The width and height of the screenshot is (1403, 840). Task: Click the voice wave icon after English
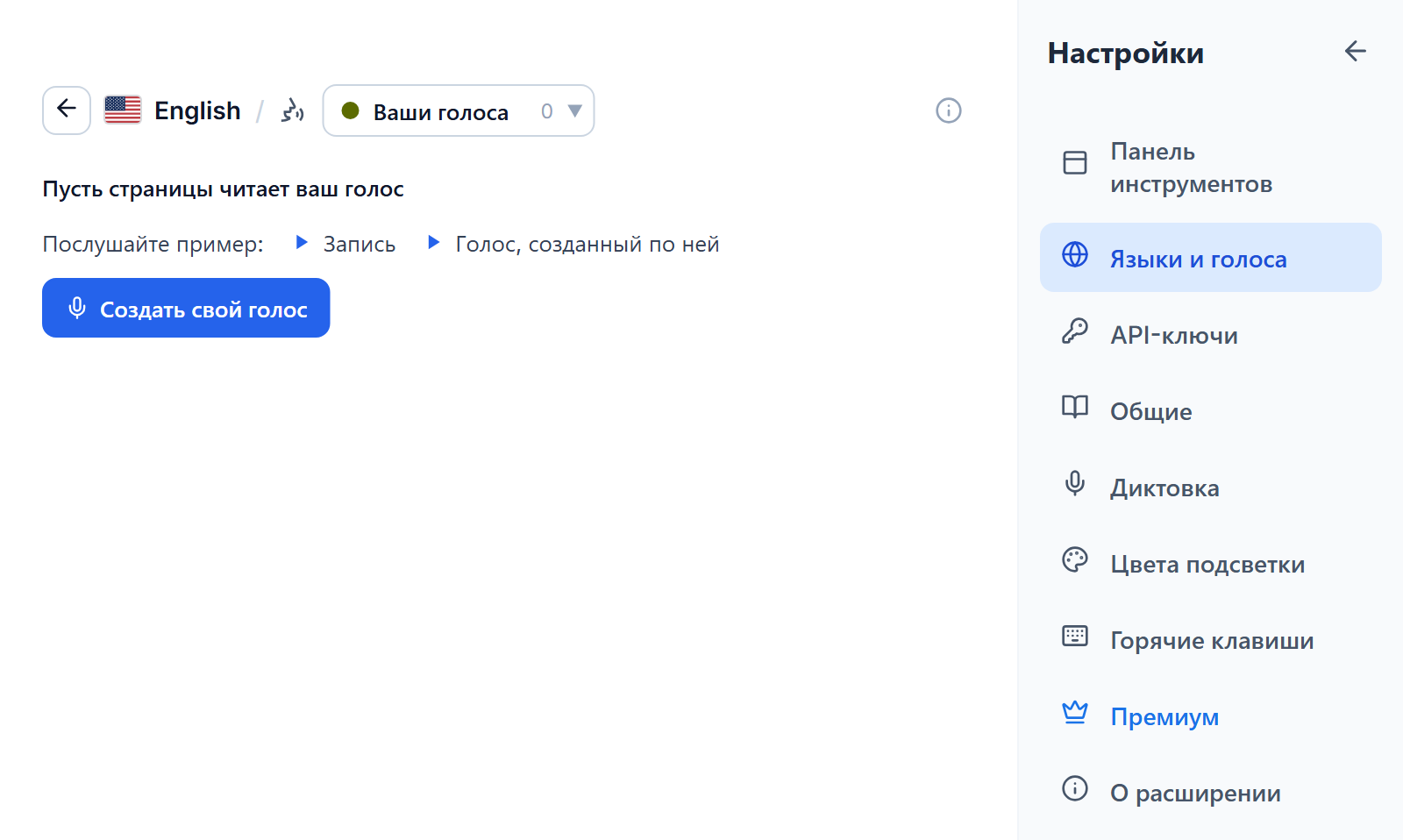(292, 110)
